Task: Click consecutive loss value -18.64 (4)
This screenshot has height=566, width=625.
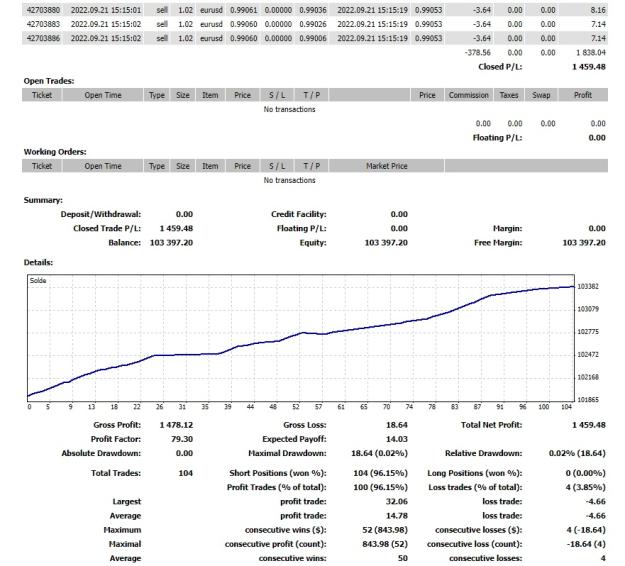Action: [x=586, y=544]
